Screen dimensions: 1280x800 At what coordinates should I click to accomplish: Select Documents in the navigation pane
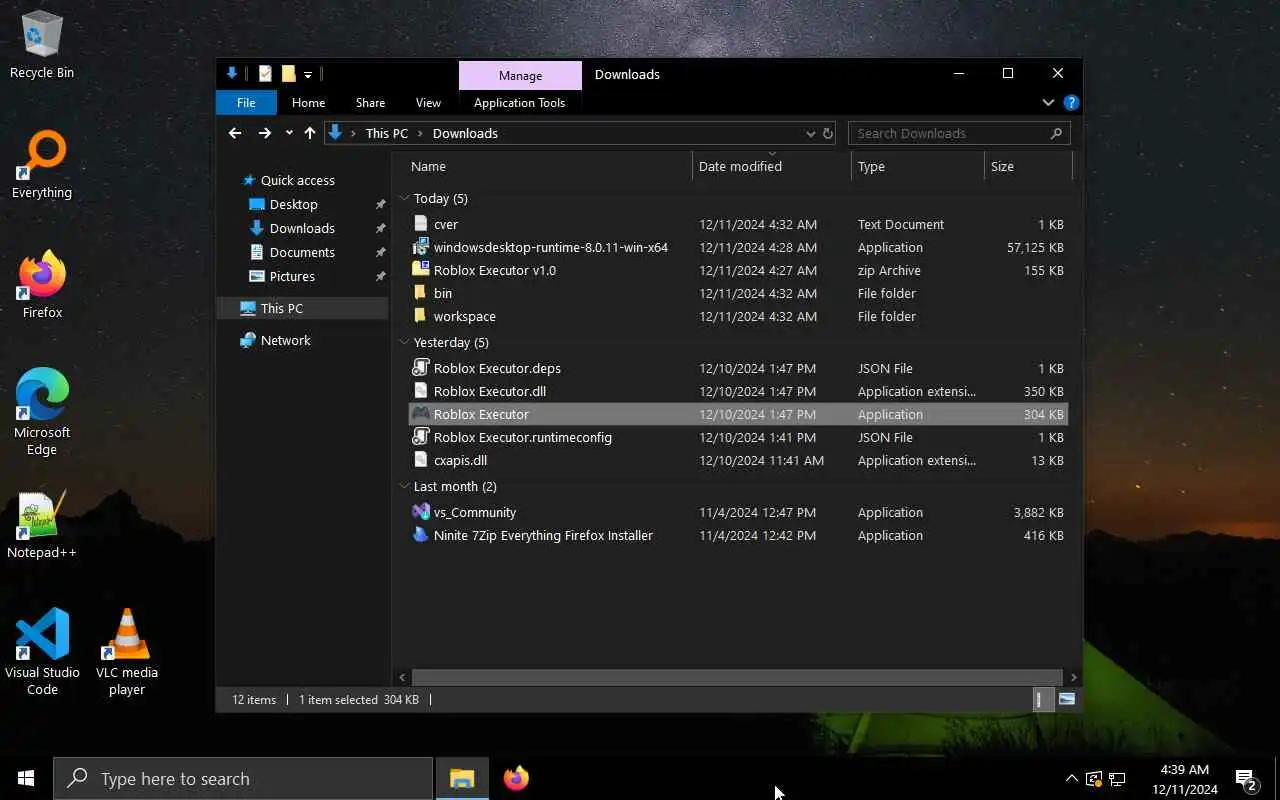302,252
